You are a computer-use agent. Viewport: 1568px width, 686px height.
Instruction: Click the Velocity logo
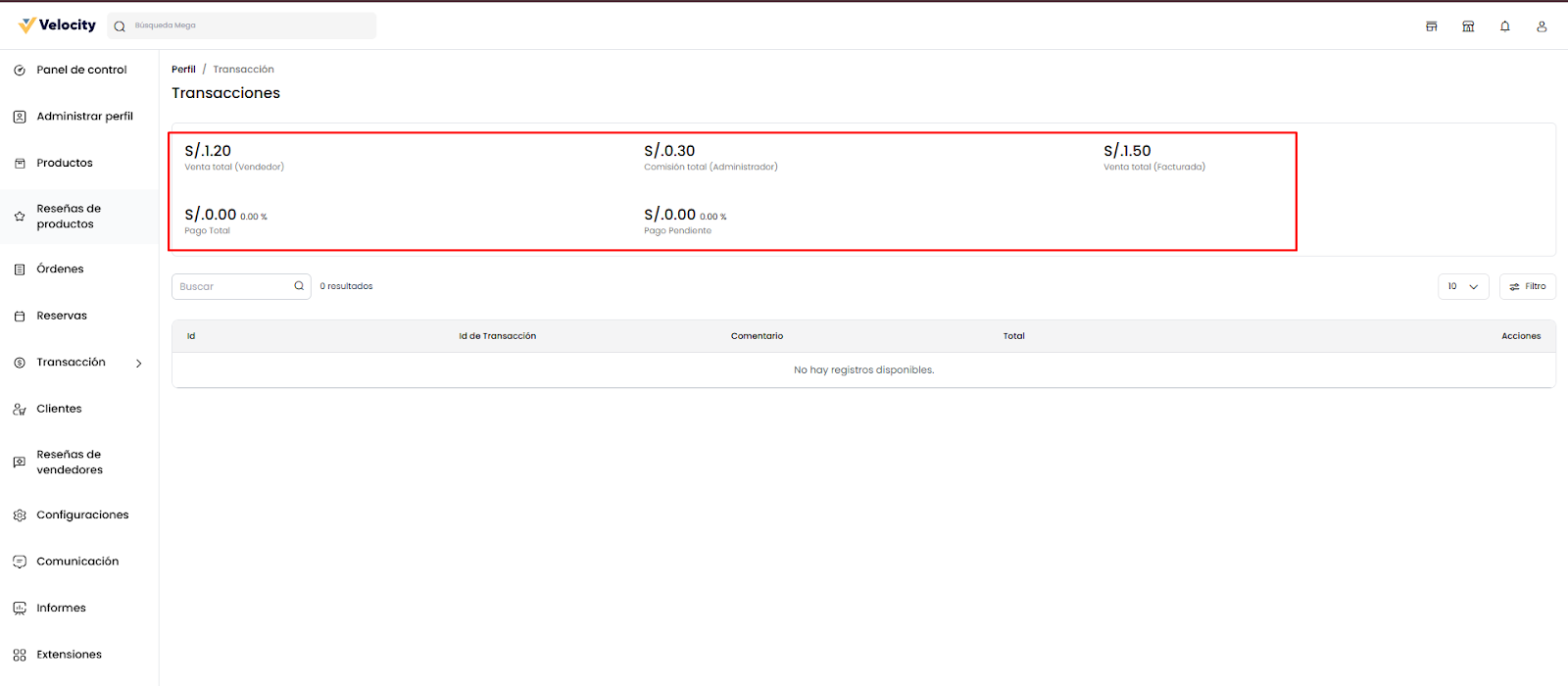57,25
